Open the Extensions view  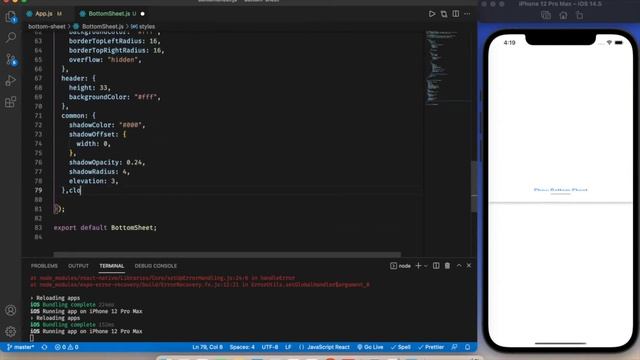pyautogui.click(x=11, y=102)
